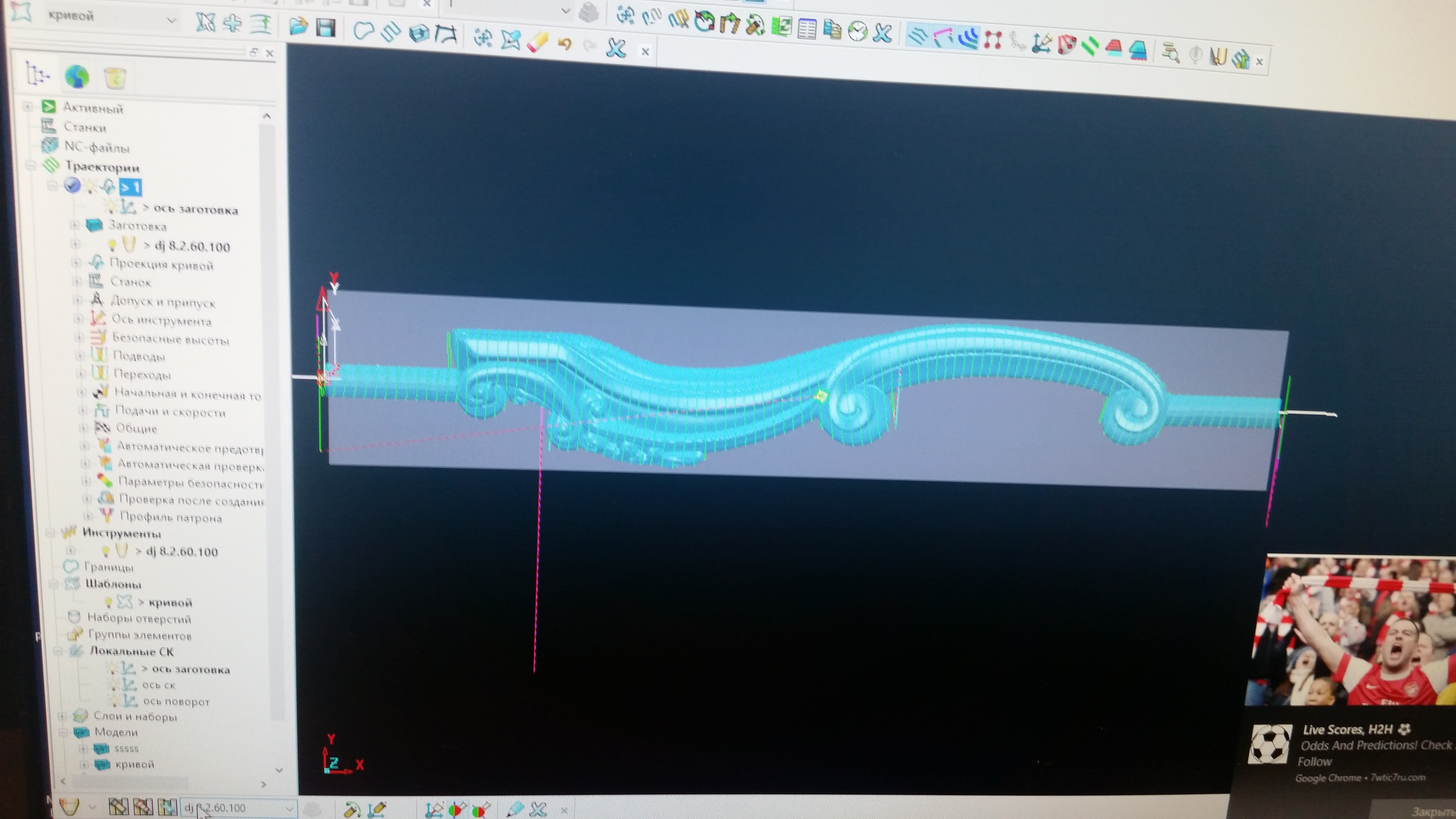The width and height of the screenshot is (1456, 819).
Task: Select Подачи и скорости tree item
Action: click(170, 411)
